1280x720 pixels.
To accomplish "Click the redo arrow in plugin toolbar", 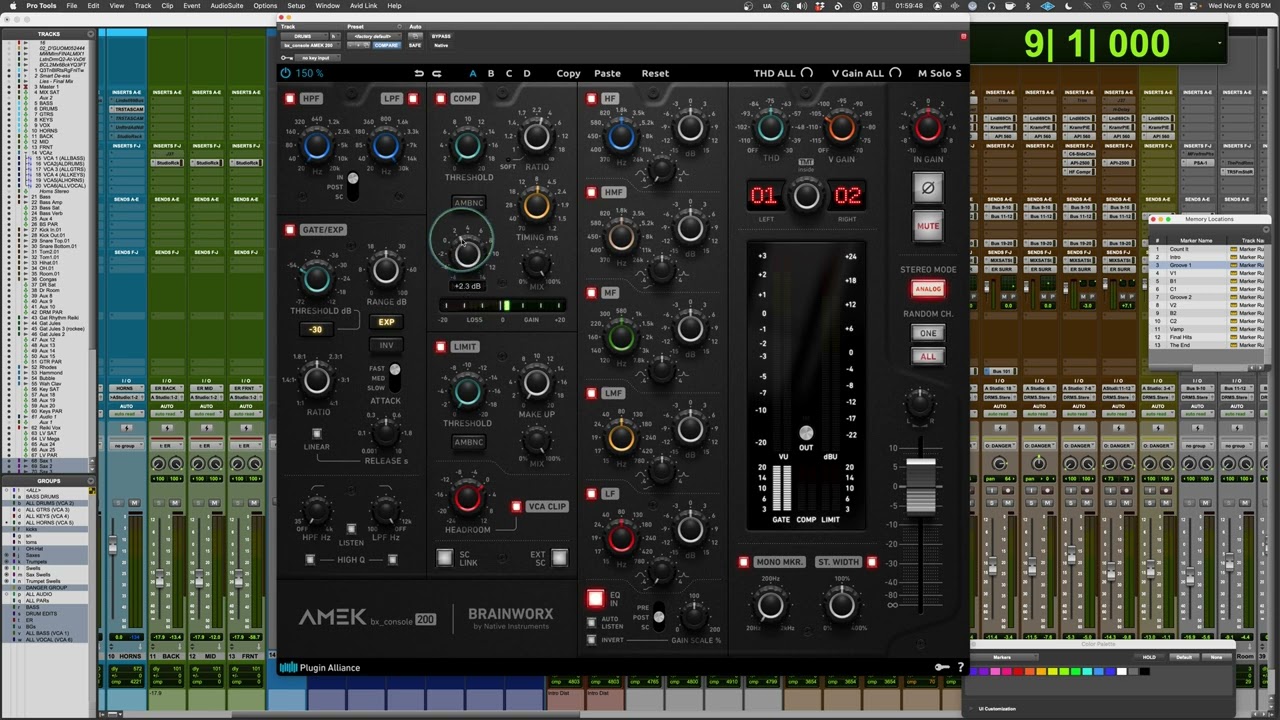I will (437, 73).
